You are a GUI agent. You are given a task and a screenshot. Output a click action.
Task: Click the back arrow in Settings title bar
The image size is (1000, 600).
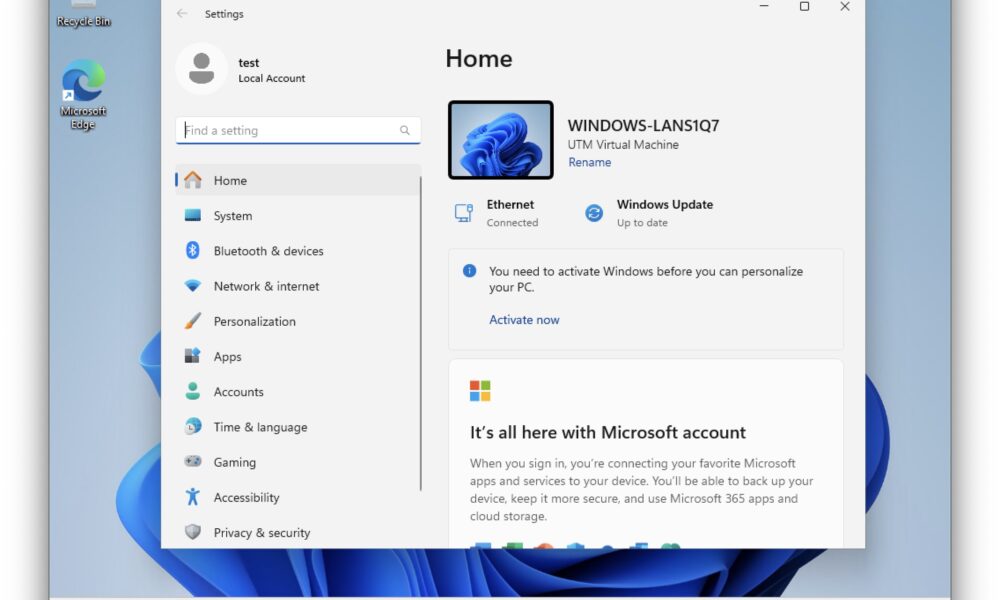(x=182, y=13)
